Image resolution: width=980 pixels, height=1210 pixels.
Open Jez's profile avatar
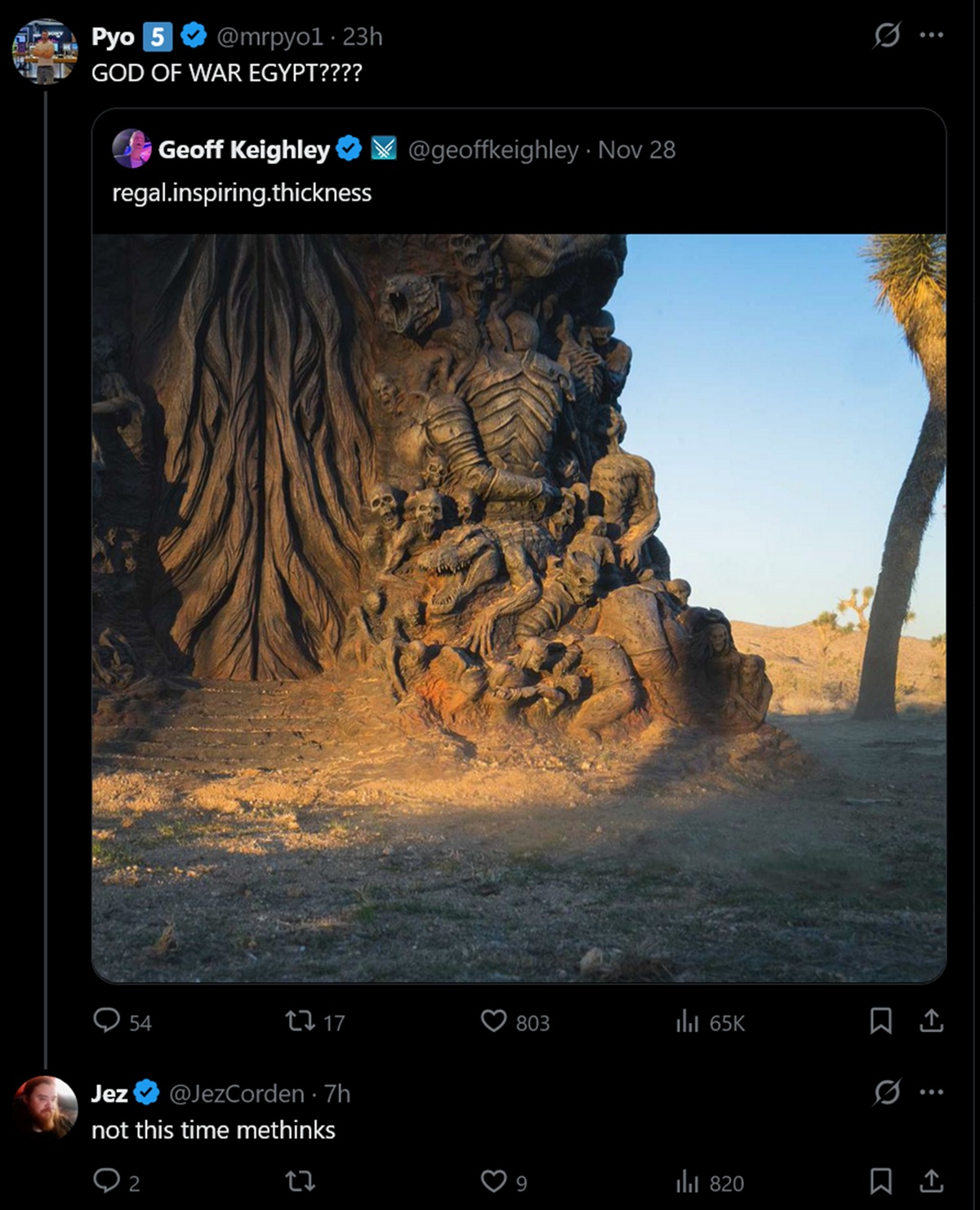click(44, 1107)
